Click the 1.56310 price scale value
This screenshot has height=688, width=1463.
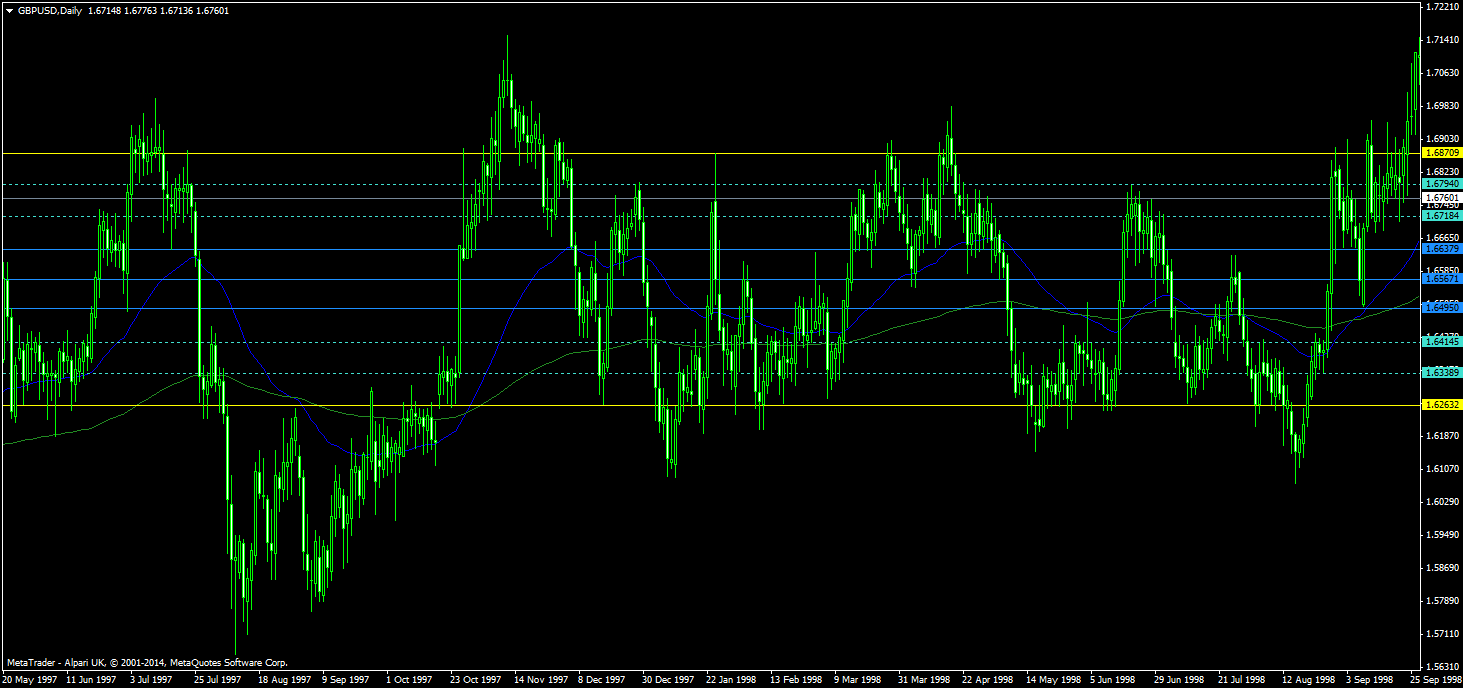pyautogui.click(x=1442, y=667)
